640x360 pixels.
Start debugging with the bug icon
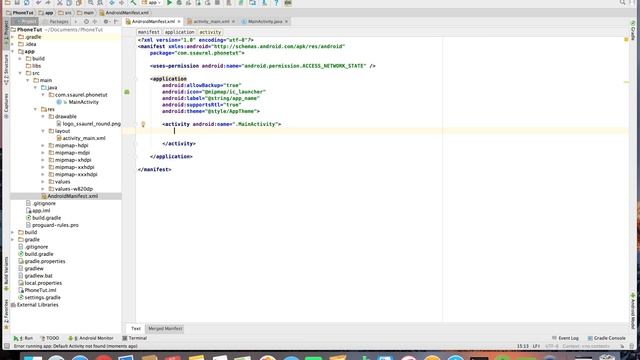[179, 3]
